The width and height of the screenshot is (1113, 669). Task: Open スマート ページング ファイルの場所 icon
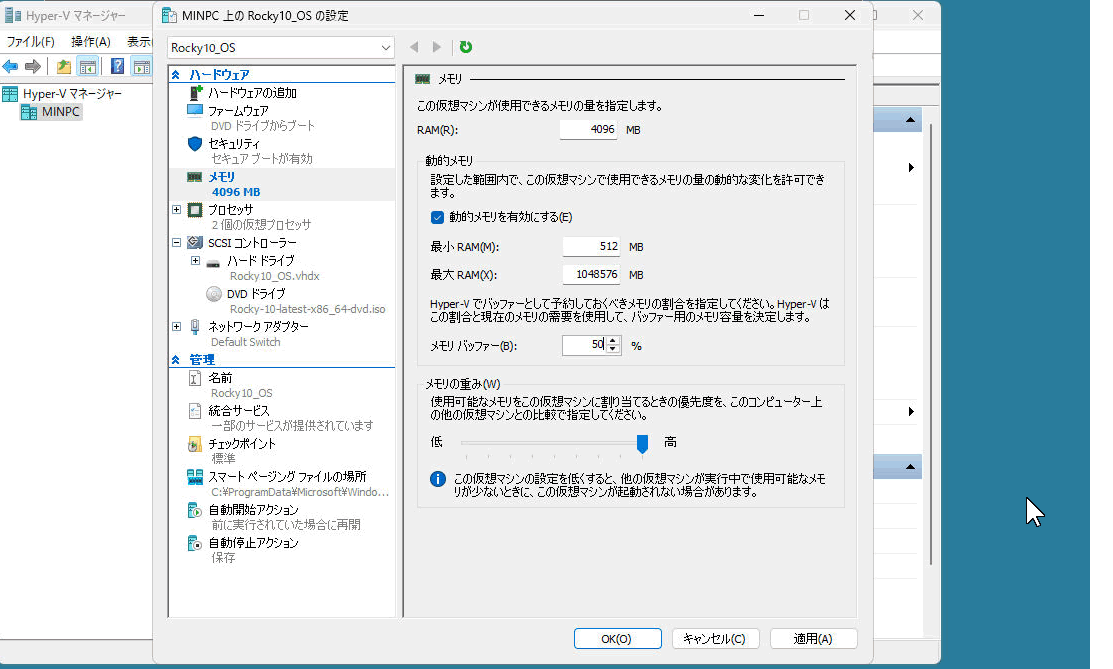[x=194, y=477]
